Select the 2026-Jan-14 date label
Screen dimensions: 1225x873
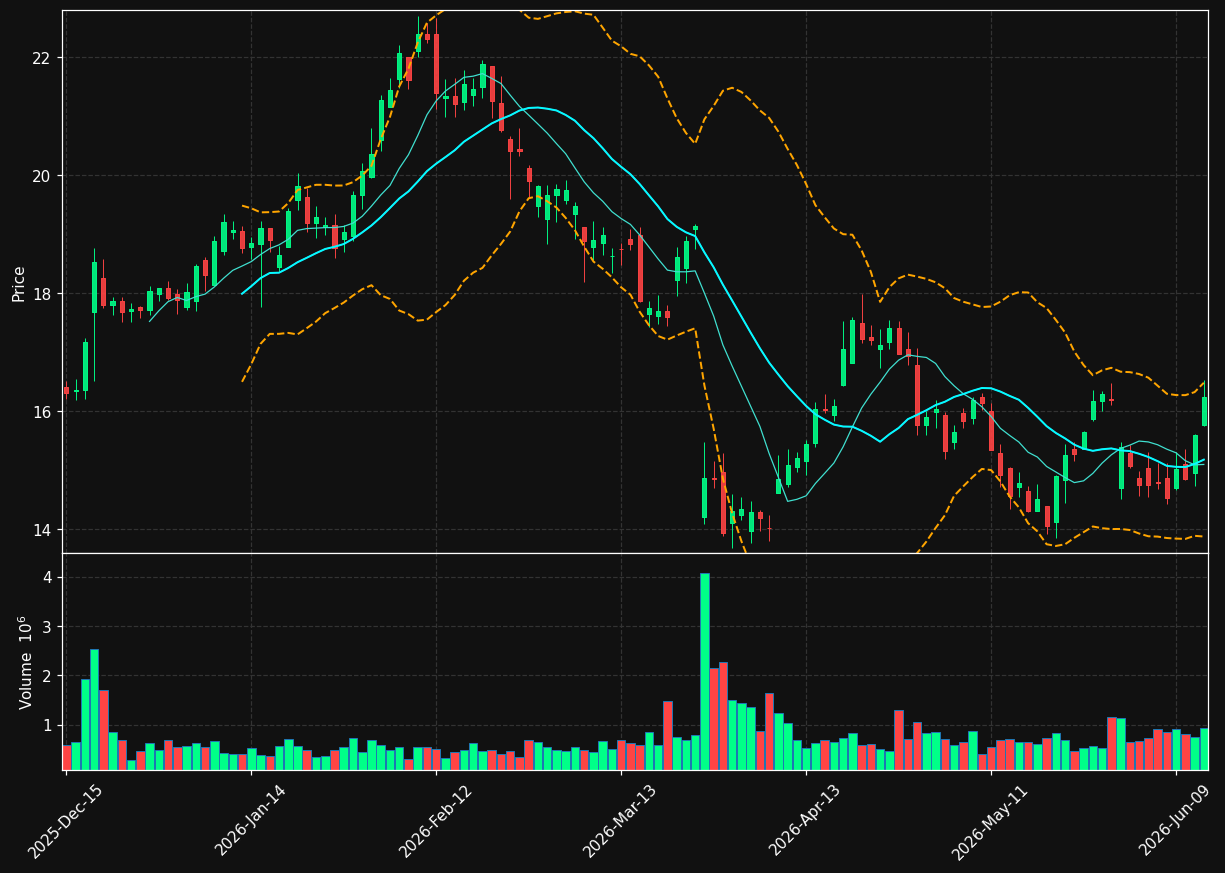tap(250, 821)
